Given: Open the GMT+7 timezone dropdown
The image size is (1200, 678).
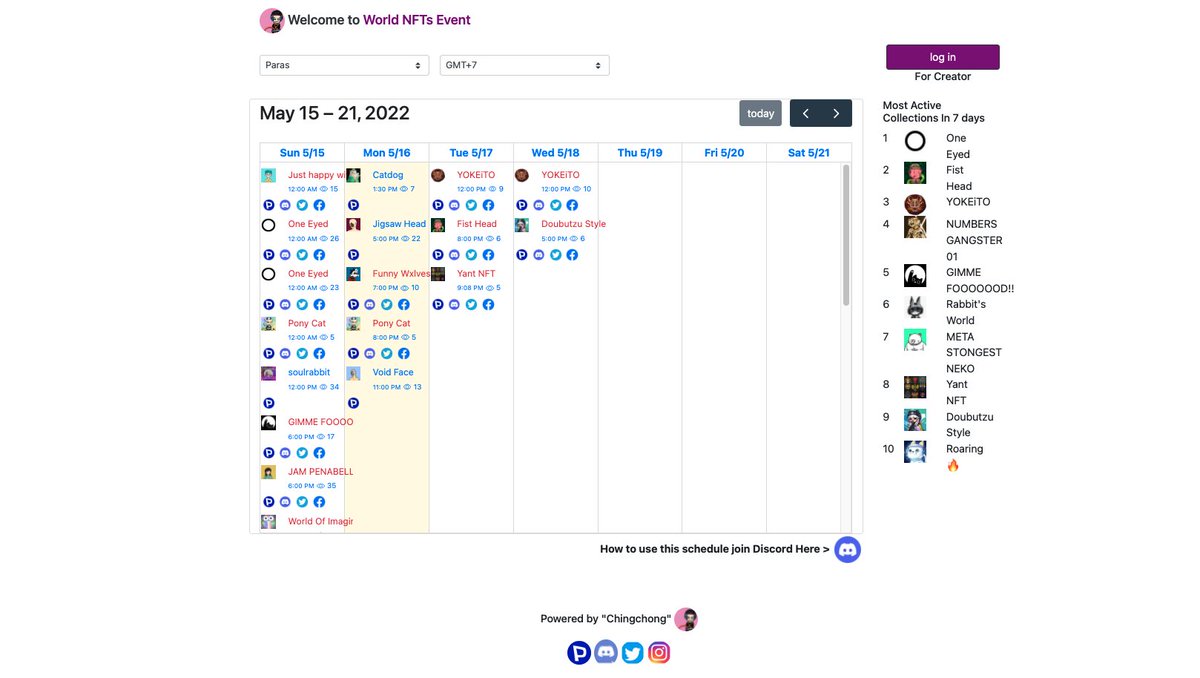Looking at the screenshot, I should 525,65.
